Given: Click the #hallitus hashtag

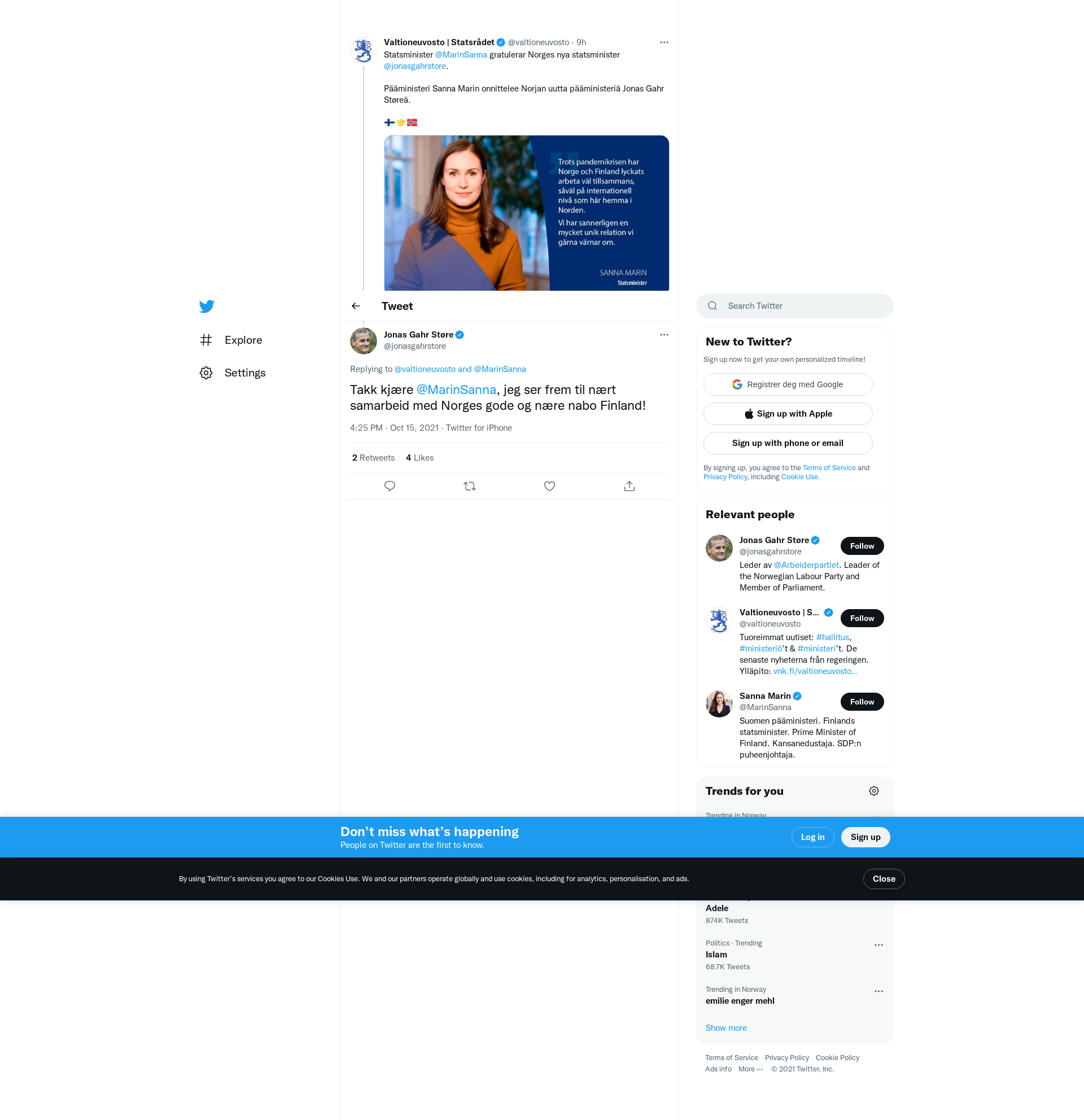Looking at the screenshot, I should tap(833, 637).
